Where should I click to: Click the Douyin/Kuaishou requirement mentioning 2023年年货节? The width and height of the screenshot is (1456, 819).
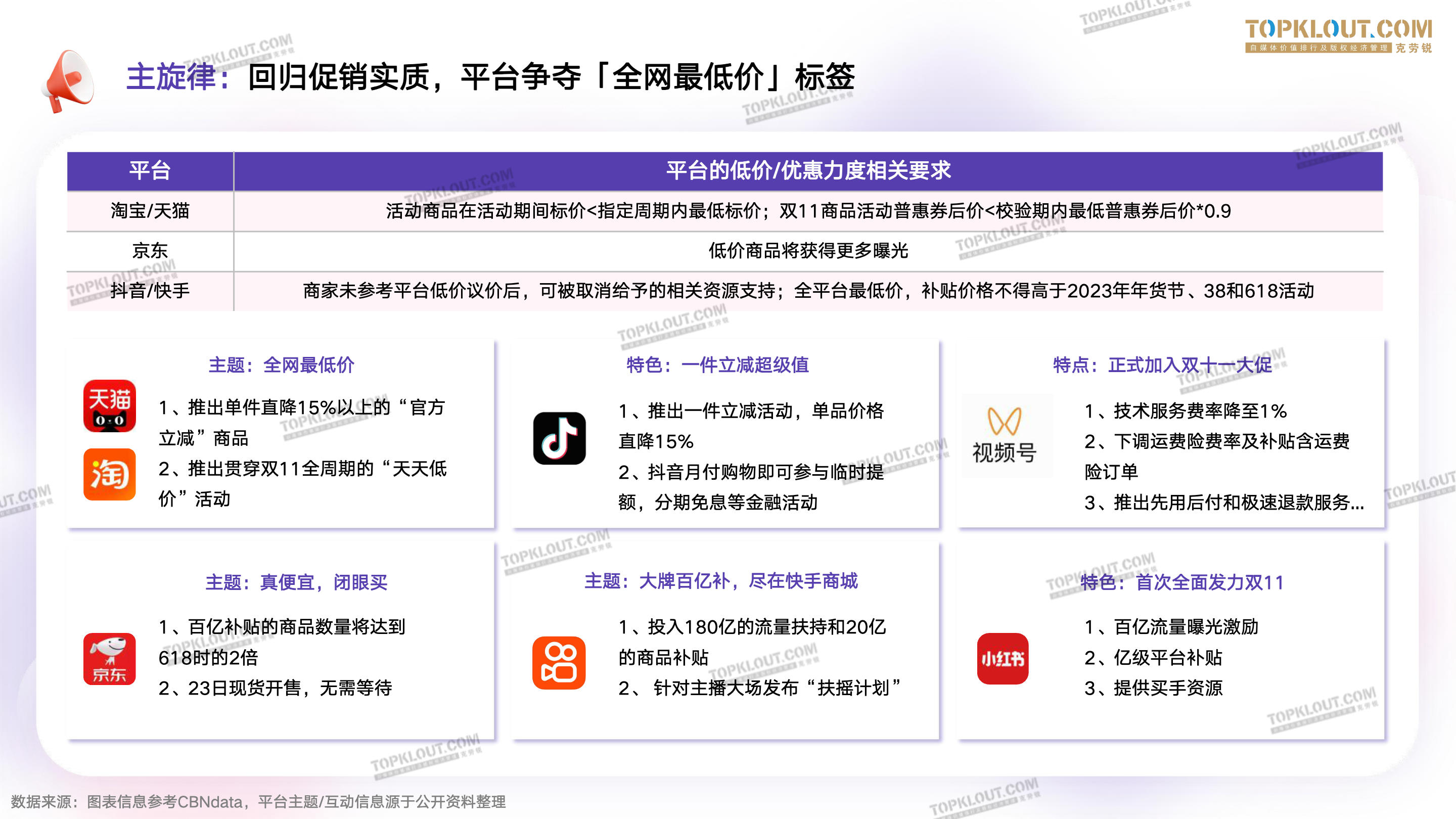click(808, 291)
